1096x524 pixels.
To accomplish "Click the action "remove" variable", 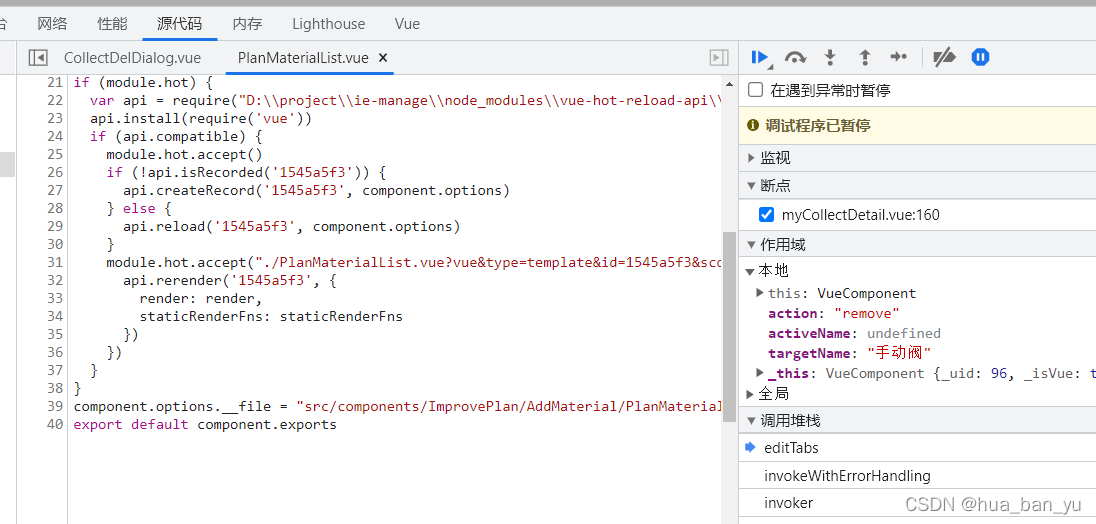I will pyautogui.click(x=834, y=313).
